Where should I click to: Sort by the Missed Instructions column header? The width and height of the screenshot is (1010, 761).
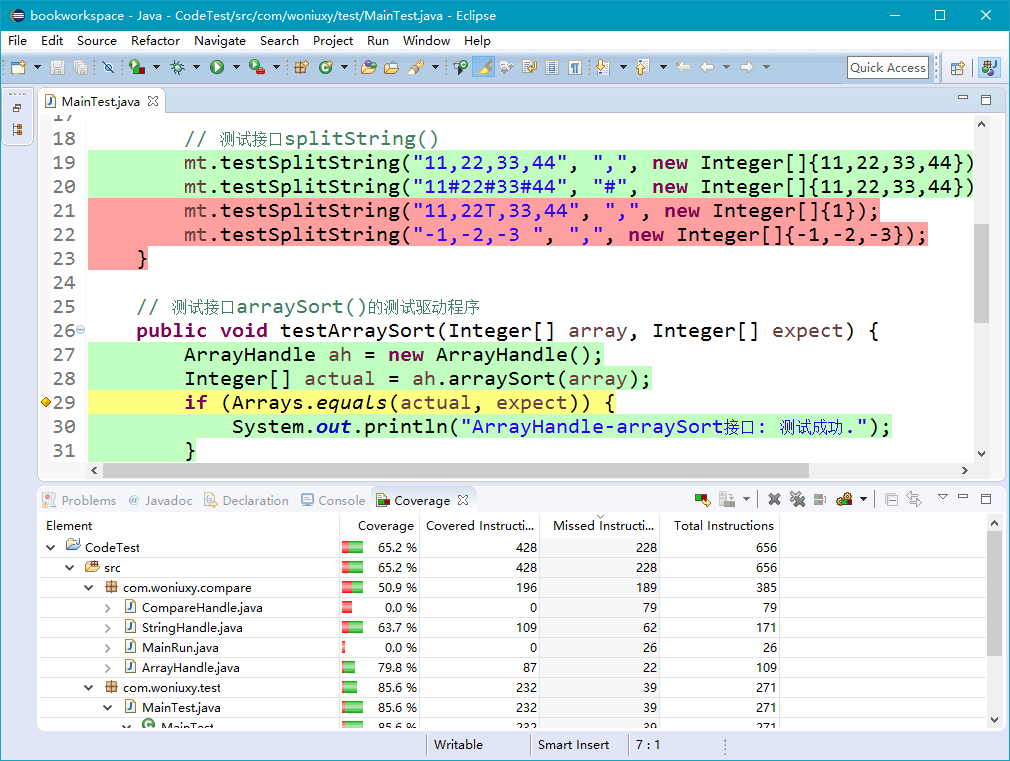tap(600, 525)
